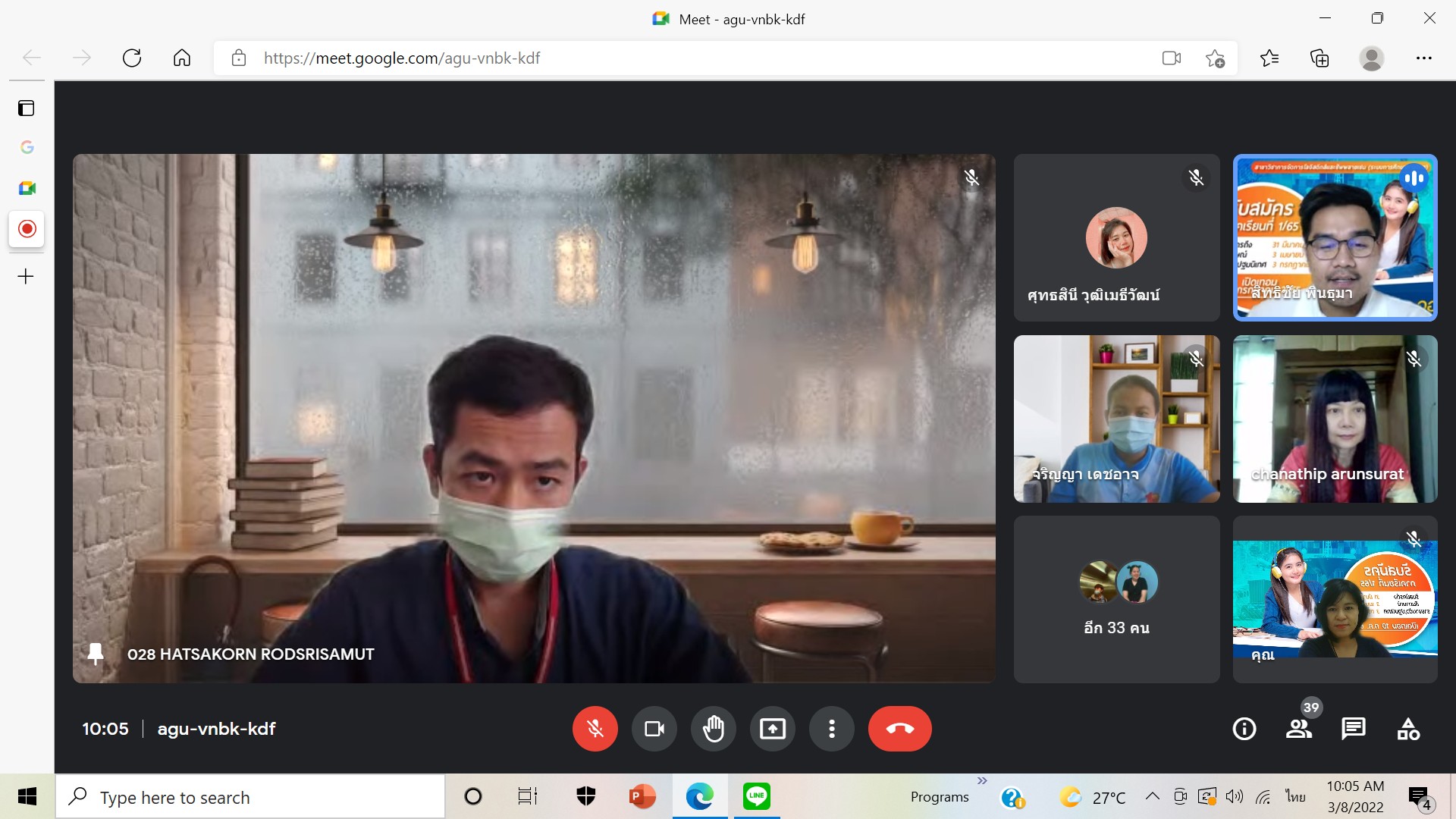Expand hidden system tray icons chevron
The width and height of the screenshot is (1456, 819).
[x=1152, y=796]
